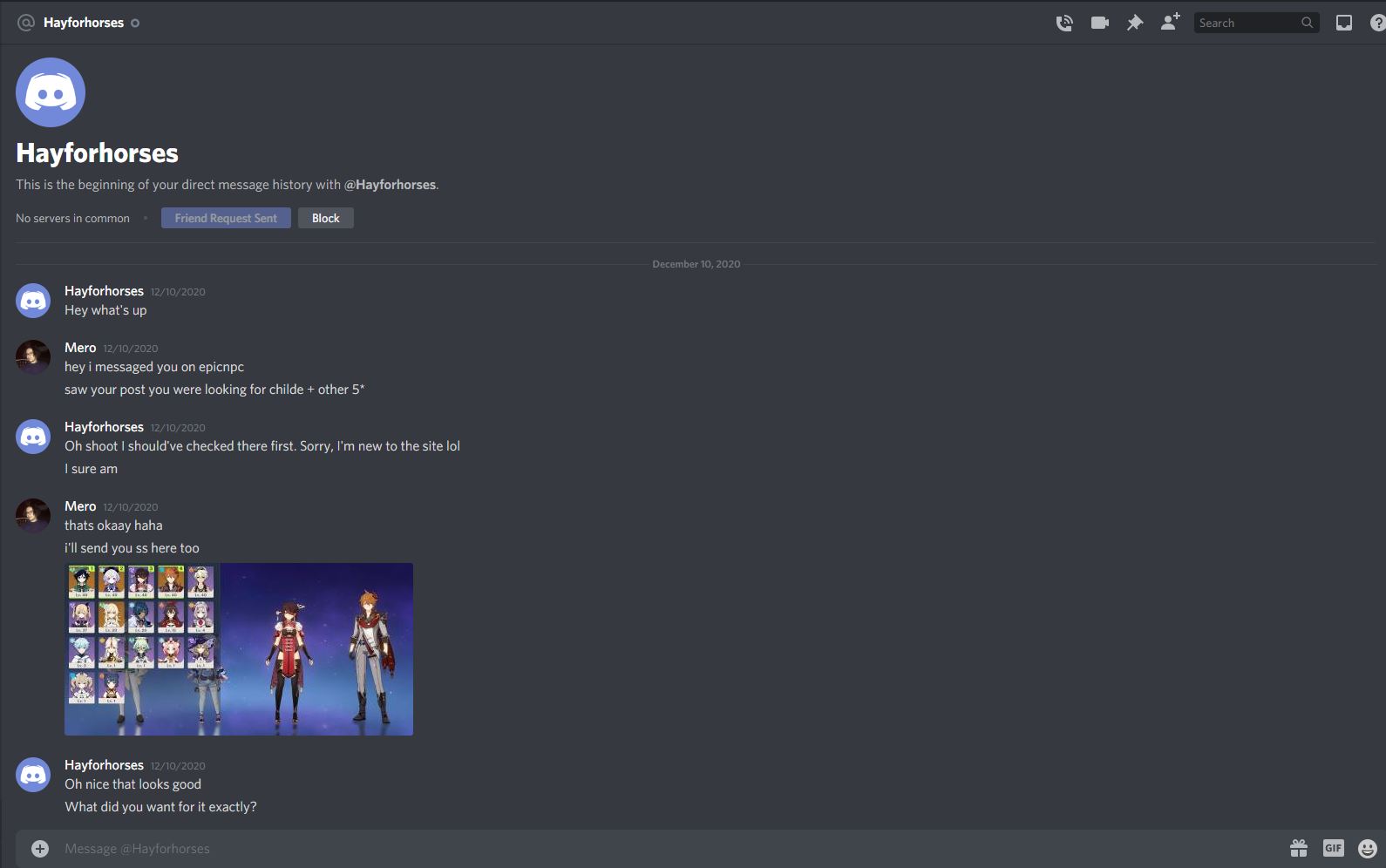Screen dimensions: 1386x868
Task: Click the 'Oh shoot I should've checked there first' message
Action: click(262, 446)
